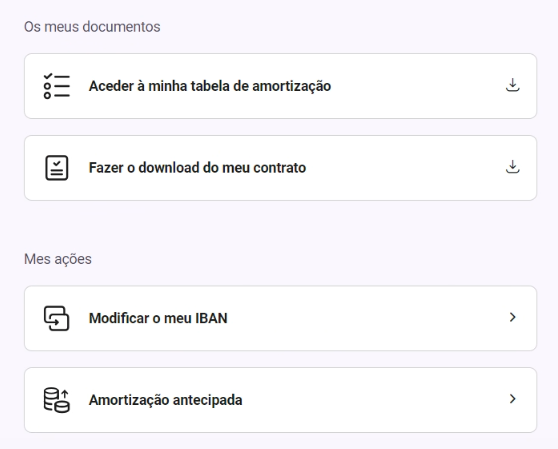The width and height of the screenshot is (558, 449).
Task: Click blank middle area of amortization table card
Action: pyautogui.click(x=418, y=86)
